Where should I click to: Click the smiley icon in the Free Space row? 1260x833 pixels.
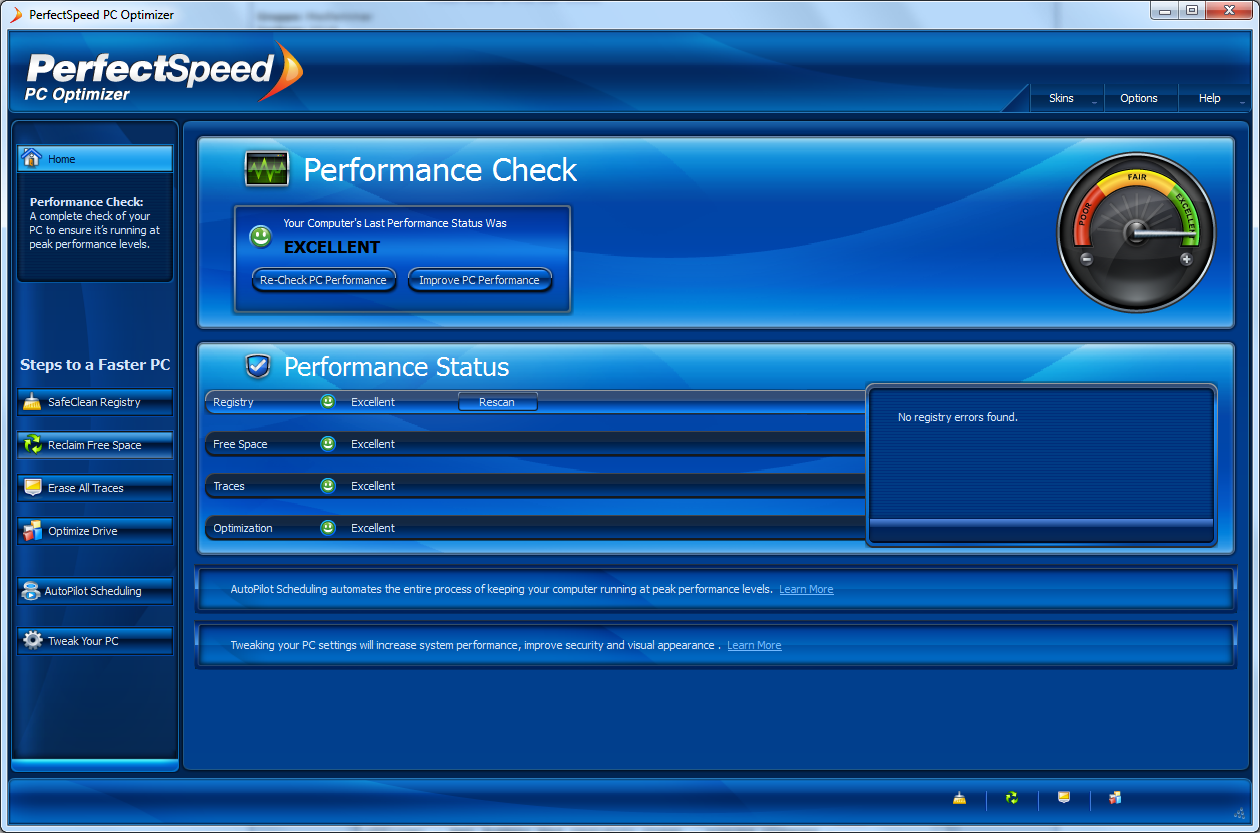[328, 443]
